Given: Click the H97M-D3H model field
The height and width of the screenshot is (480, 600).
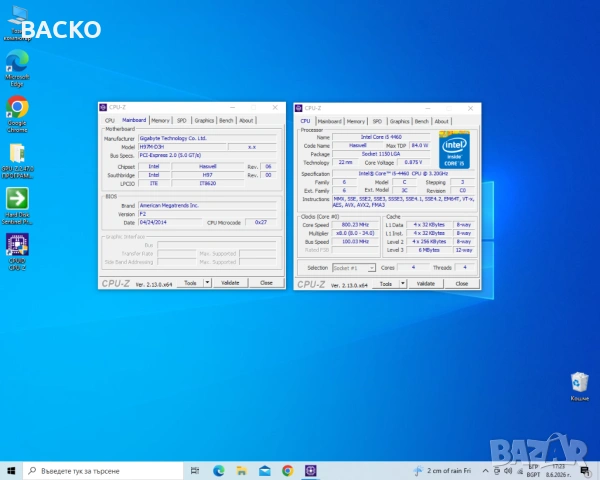Looking at the screenshot, I should (182, 147).
